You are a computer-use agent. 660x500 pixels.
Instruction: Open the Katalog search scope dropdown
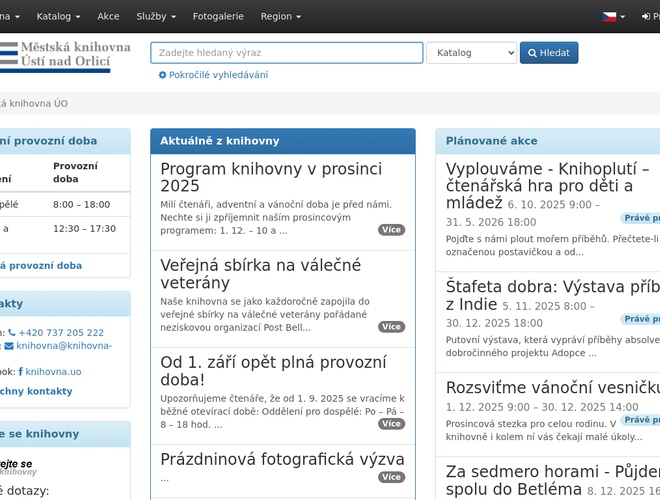(x=471, y=53)
